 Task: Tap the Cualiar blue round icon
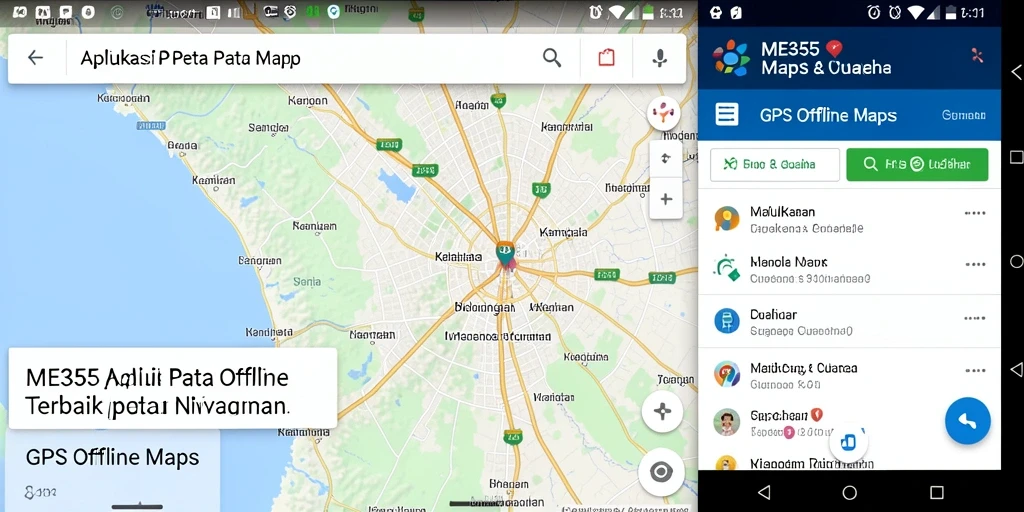(727, 321)
